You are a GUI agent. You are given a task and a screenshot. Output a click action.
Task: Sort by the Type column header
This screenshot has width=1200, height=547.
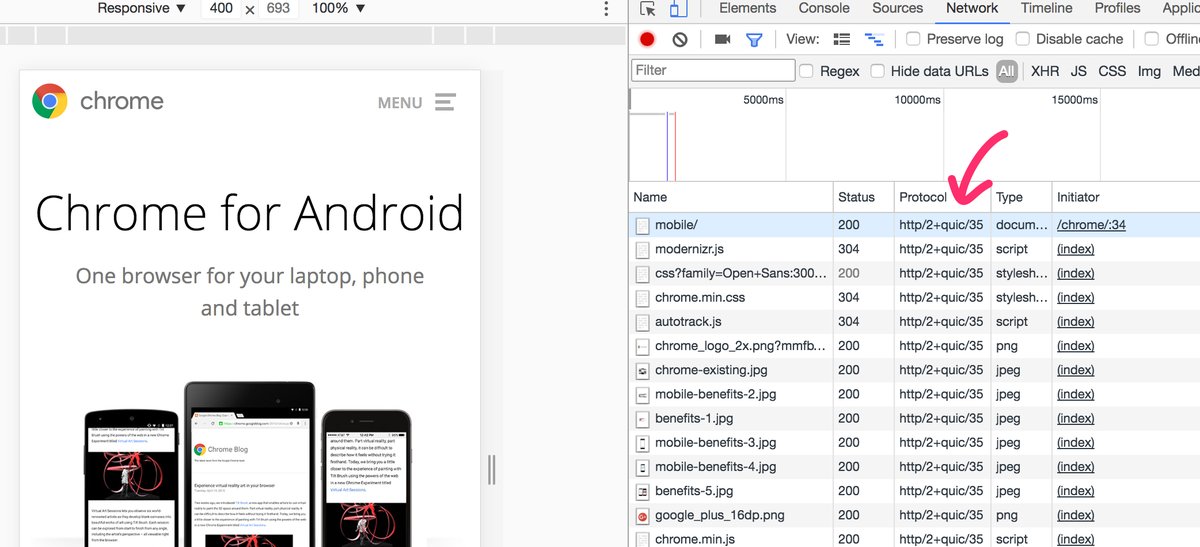point(1022,197)
